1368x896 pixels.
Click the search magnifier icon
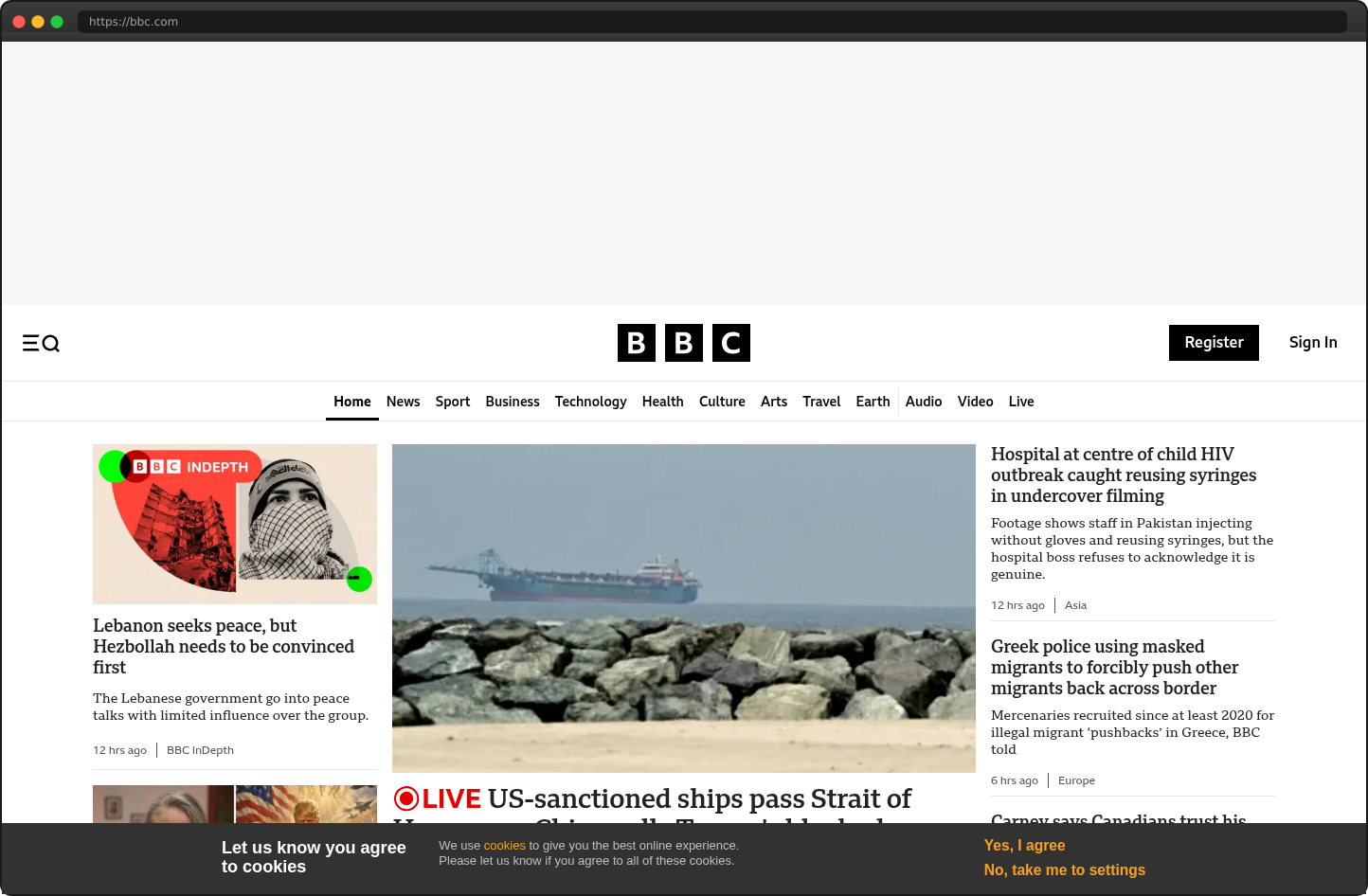tap(49, 344)
